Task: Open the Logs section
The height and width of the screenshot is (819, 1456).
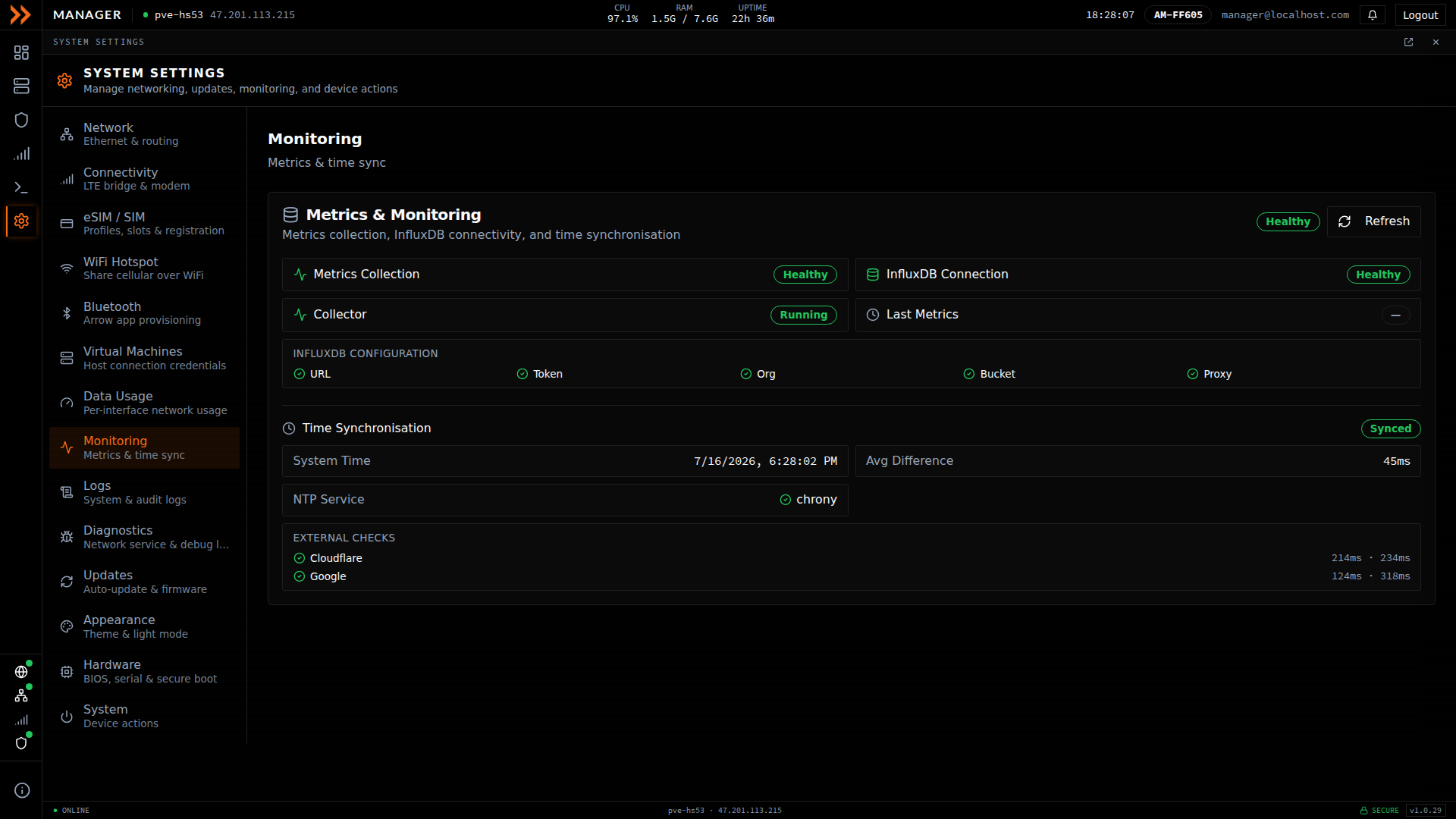Action: tap(144, 492)
